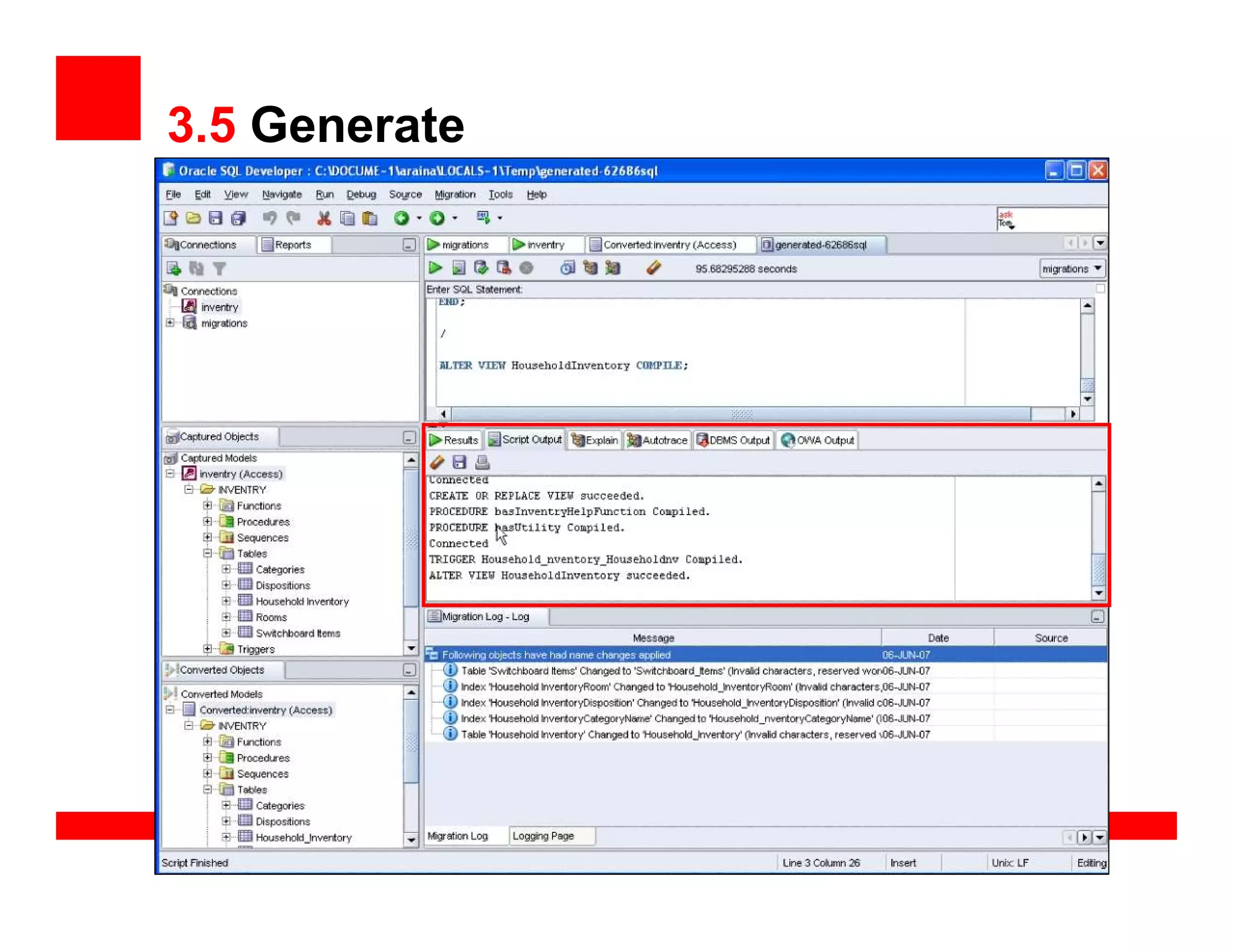Sort log by the Date column header
1233x952 pixels.
pyautogui.click(x=937, y=638)
